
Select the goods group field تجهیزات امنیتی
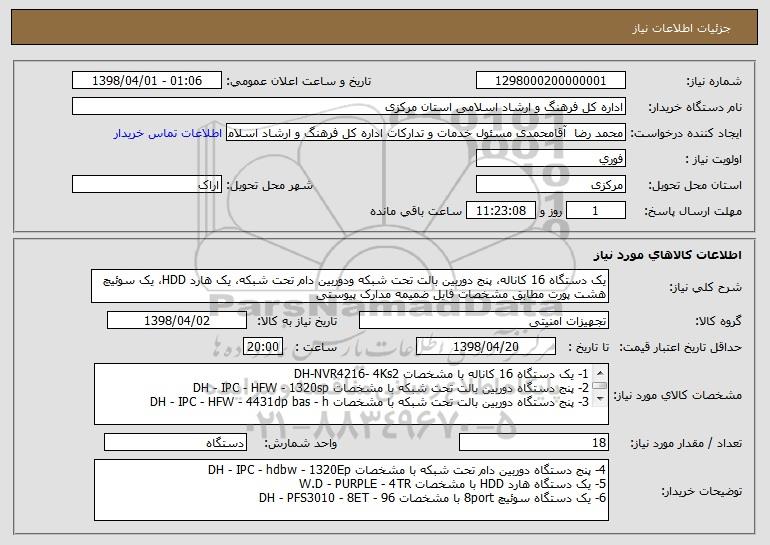(484, 321)
